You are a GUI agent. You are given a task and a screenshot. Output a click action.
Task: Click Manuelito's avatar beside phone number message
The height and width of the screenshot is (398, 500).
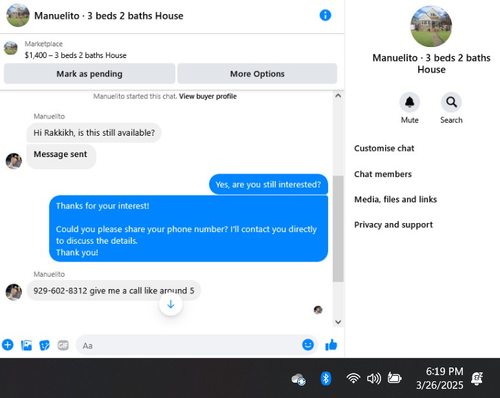coord(14,292)
